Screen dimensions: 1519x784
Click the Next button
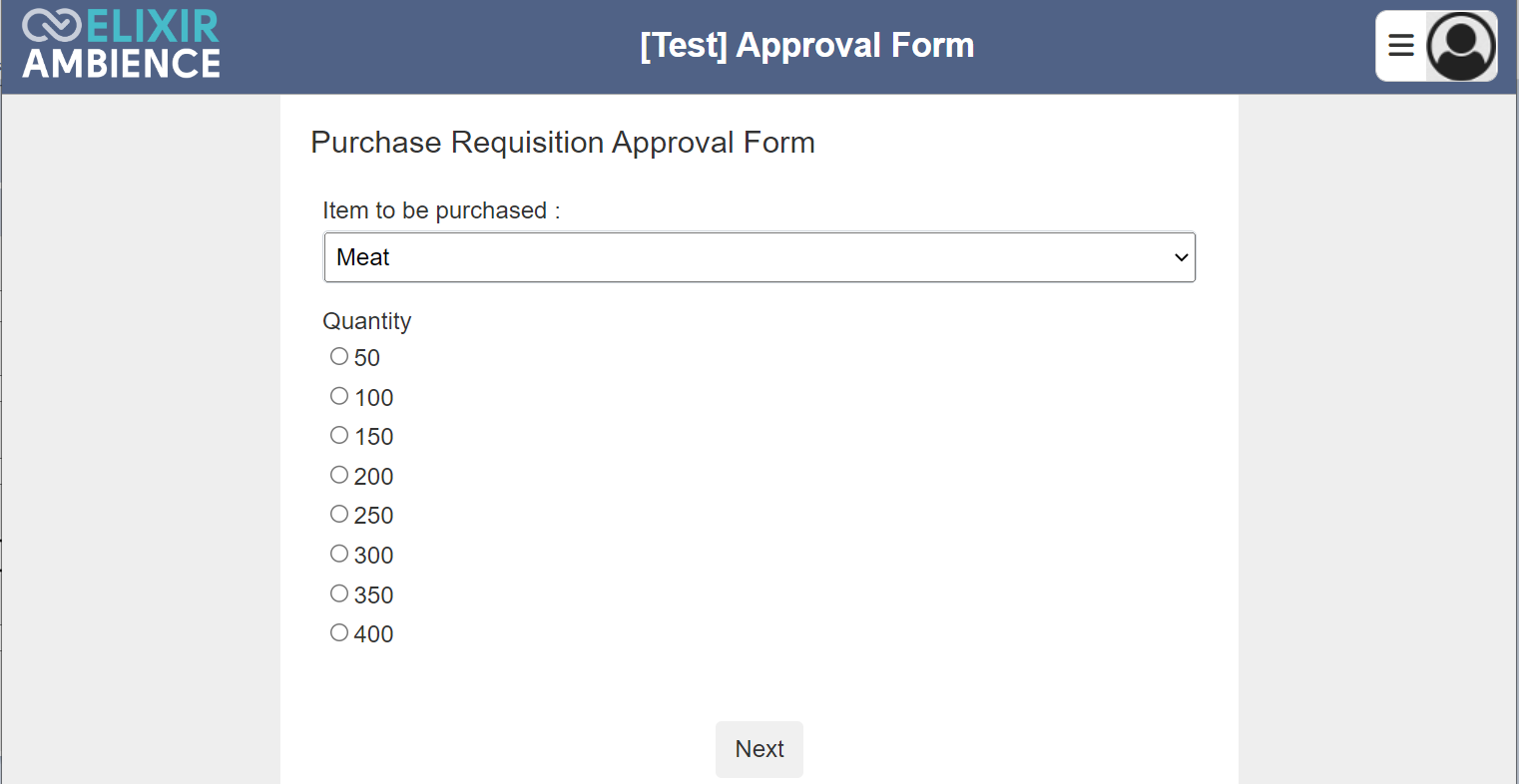click(759, 749)
